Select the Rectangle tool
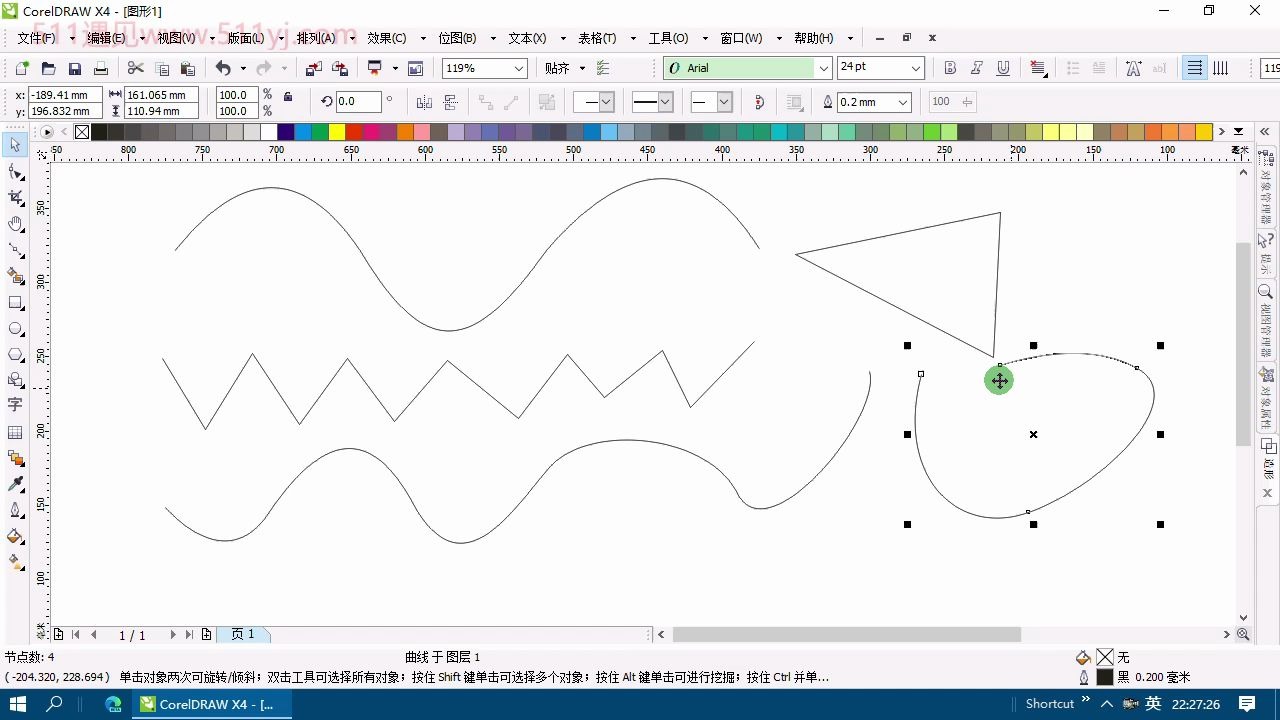 [15, 302]
